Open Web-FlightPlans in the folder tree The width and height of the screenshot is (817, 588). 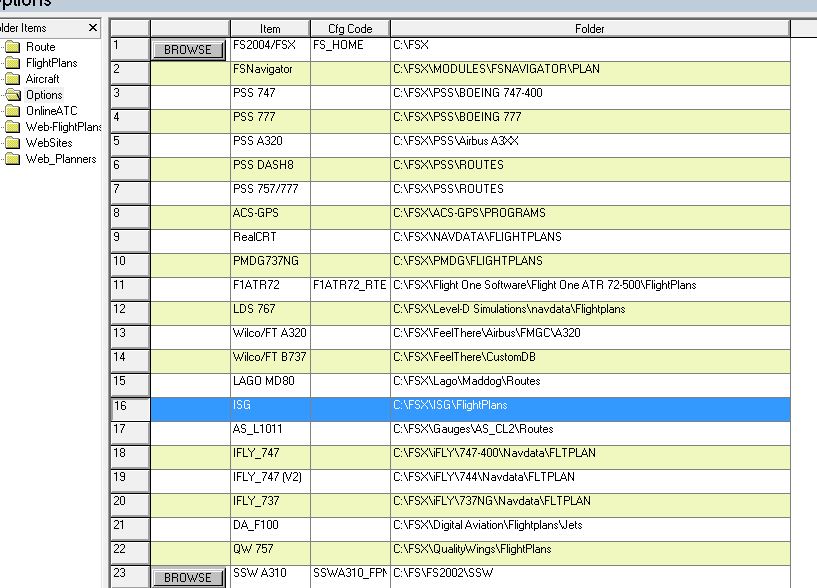pyautogui.click(x=64, y=127)
